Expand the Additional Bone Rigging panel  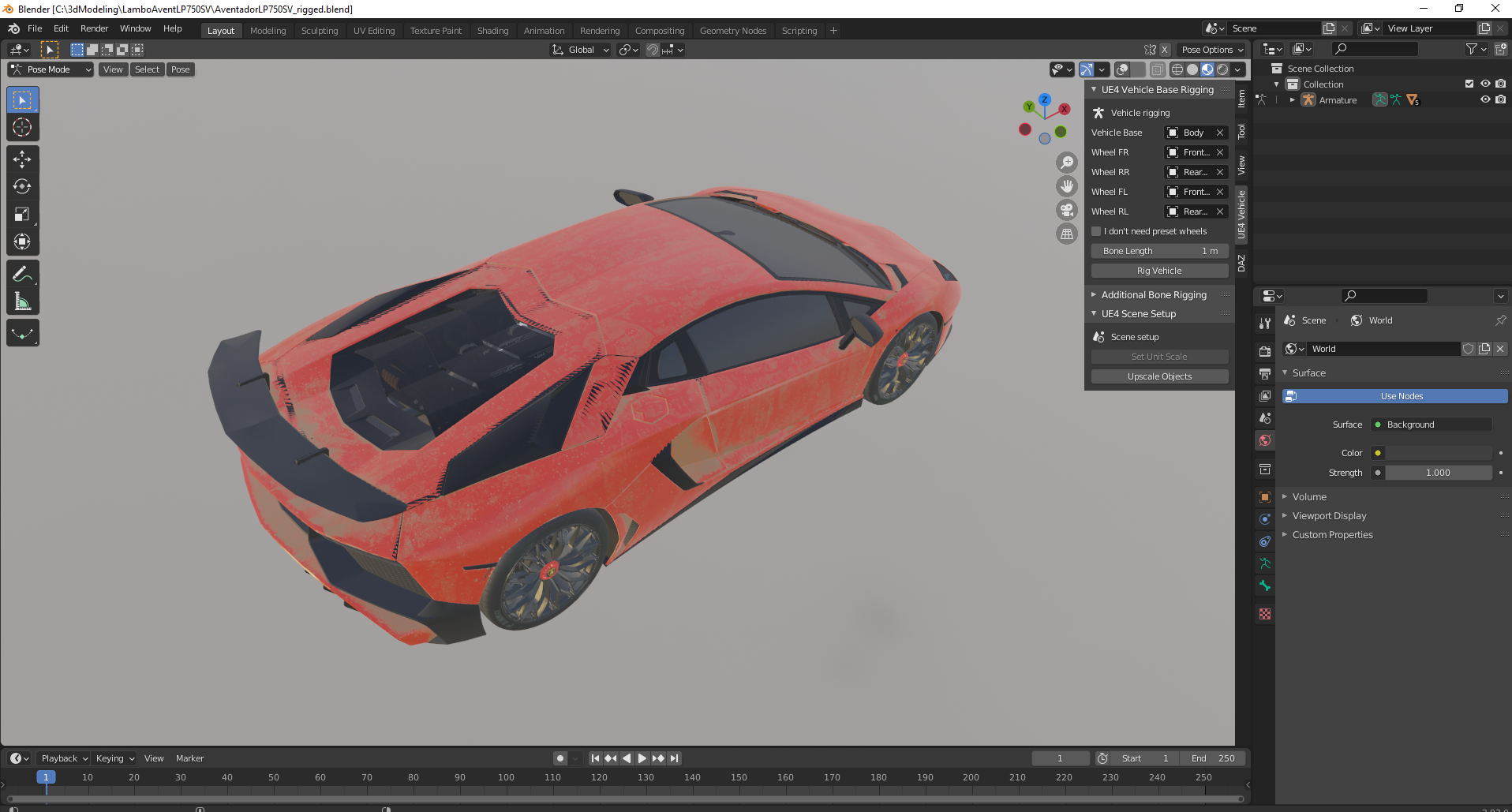[x=1154, y=295]
